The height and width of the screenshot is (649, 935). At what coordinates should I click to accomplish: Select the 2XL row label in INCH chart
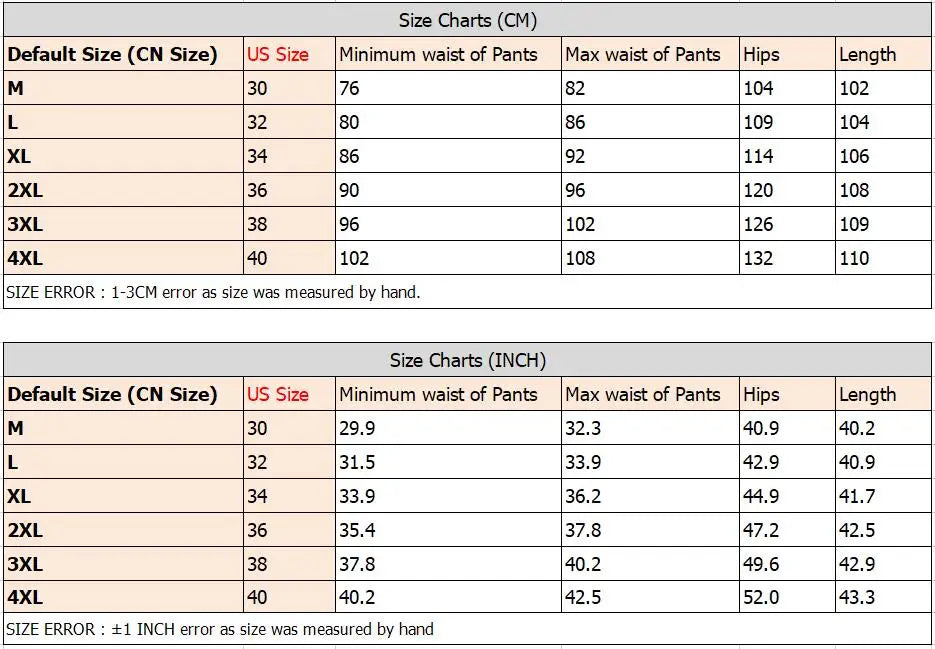(x=25, y=530)
